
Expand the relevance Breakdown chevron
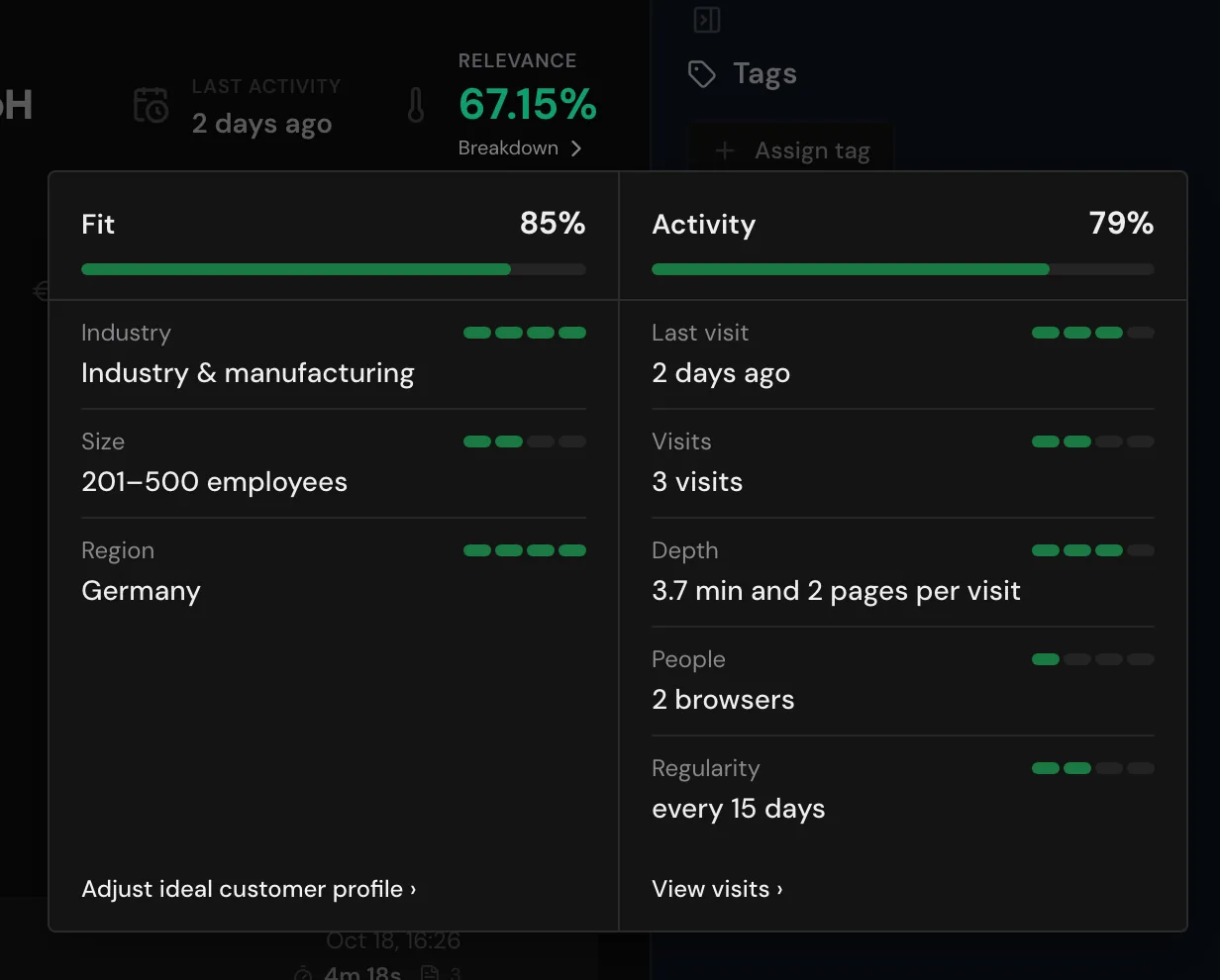[576, 148]
